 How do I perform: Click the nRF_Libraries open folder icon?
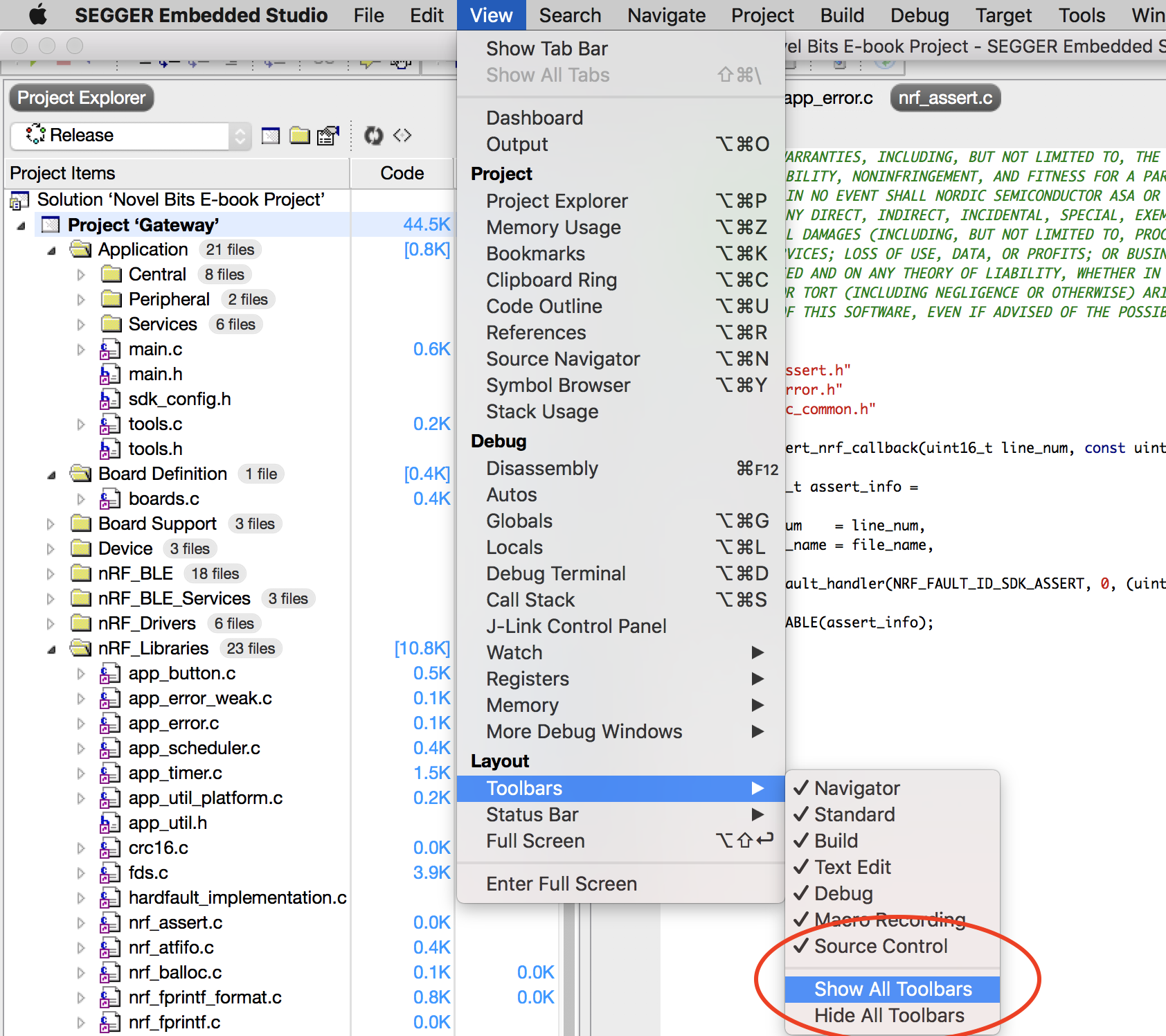click(81, 648)
